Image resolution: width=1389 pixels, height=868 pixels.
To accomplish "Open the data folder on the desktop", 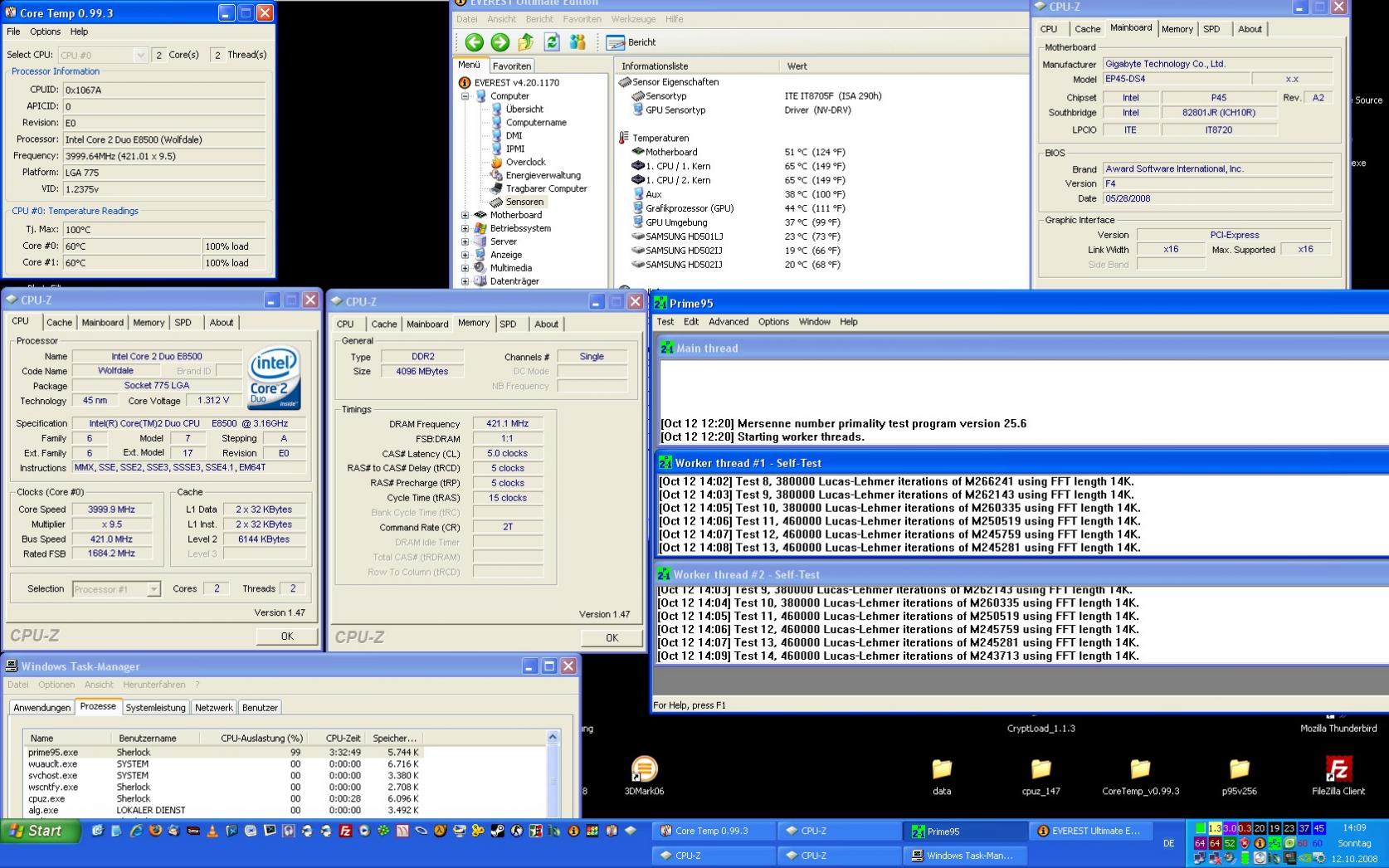I will [942, 776].
